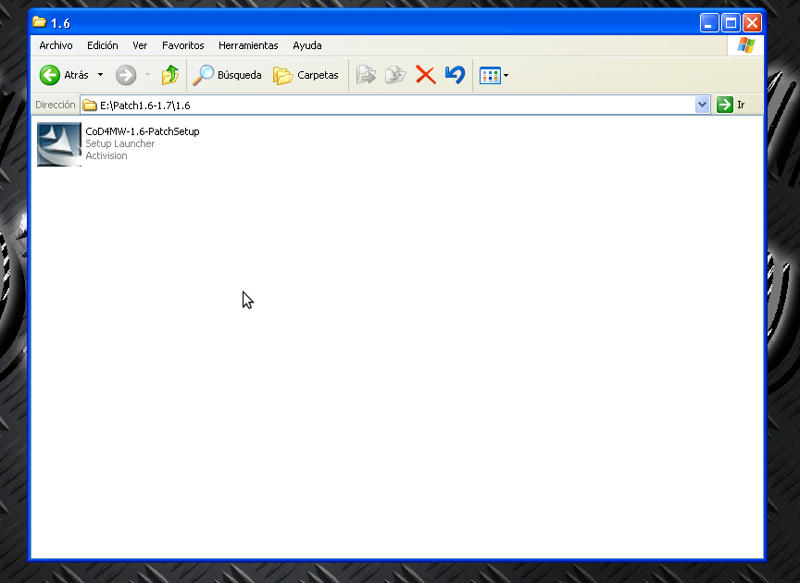
Task: Click the address bar path field
Action: point(388,105)
